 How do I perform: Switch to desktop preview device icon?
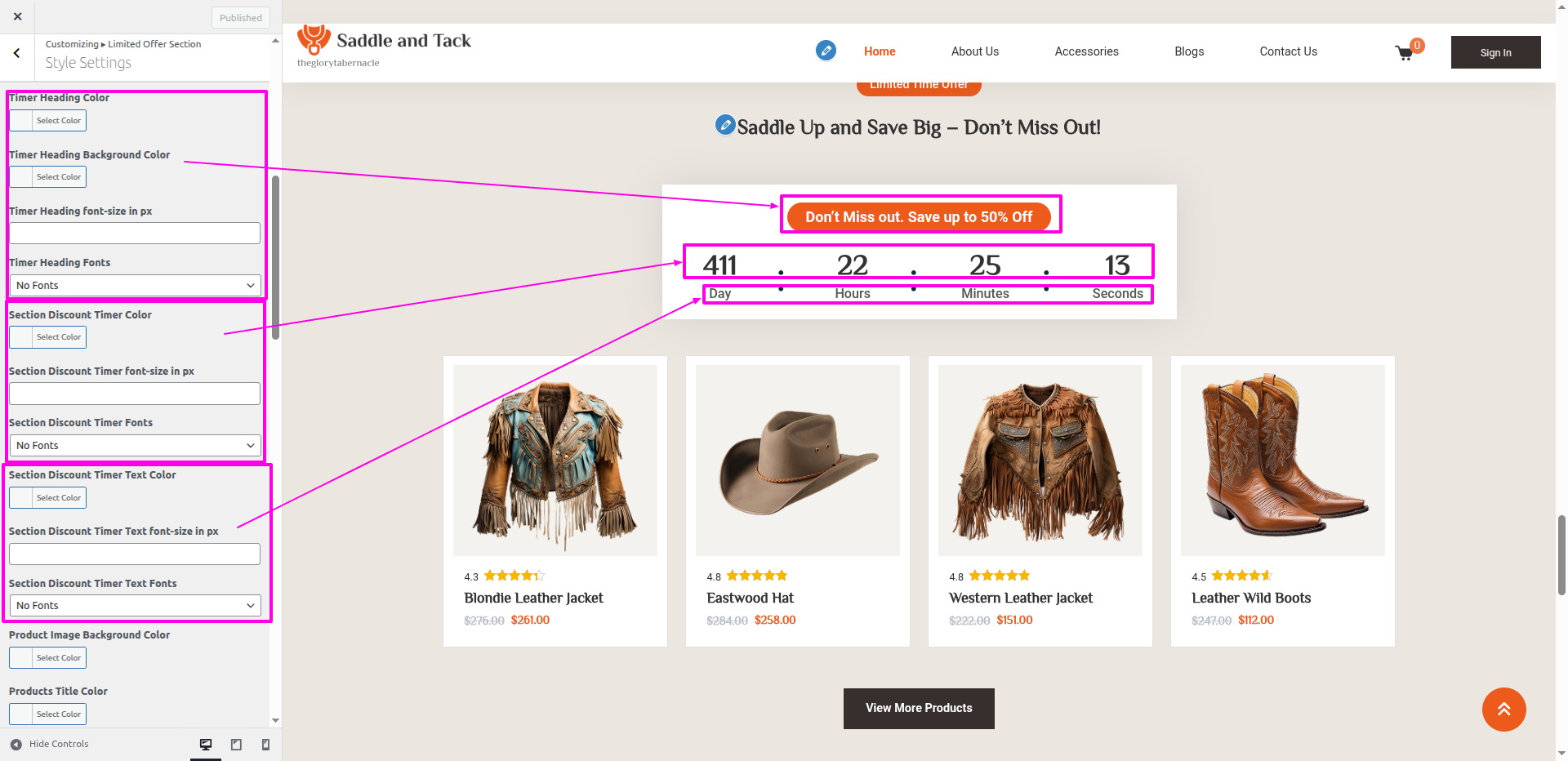pos(206,745)
